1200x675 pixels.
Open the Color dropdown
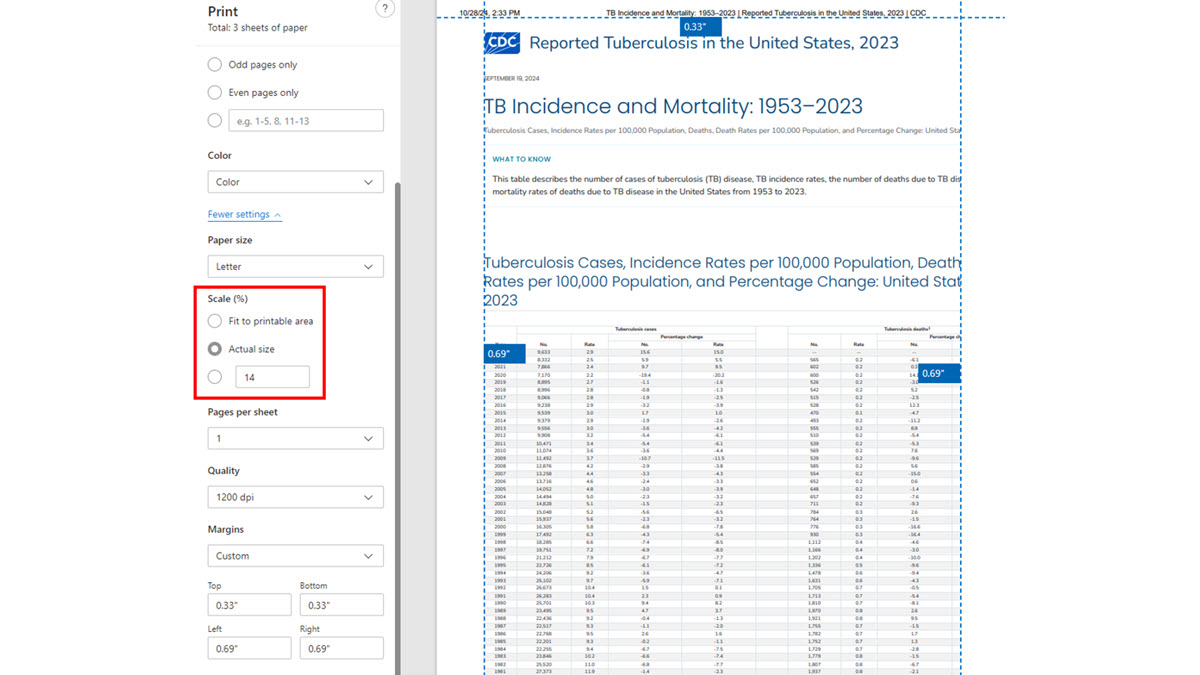[295, 182]
